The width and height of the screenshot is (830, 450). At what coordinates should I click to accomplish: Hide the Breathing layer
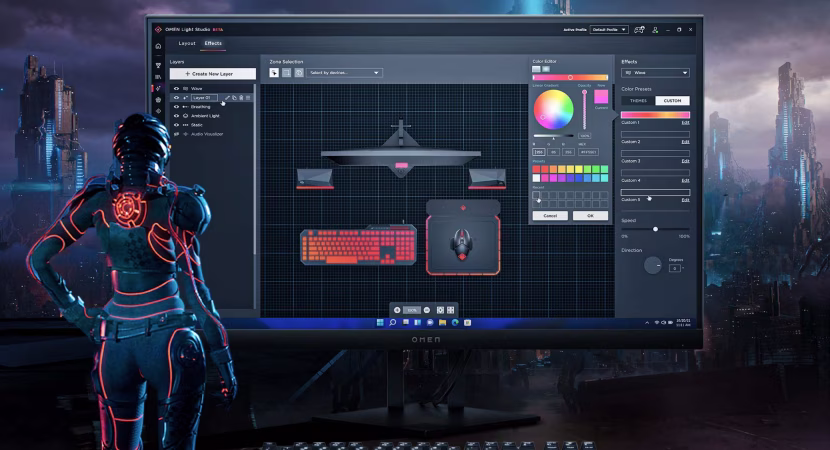(177, 107)
